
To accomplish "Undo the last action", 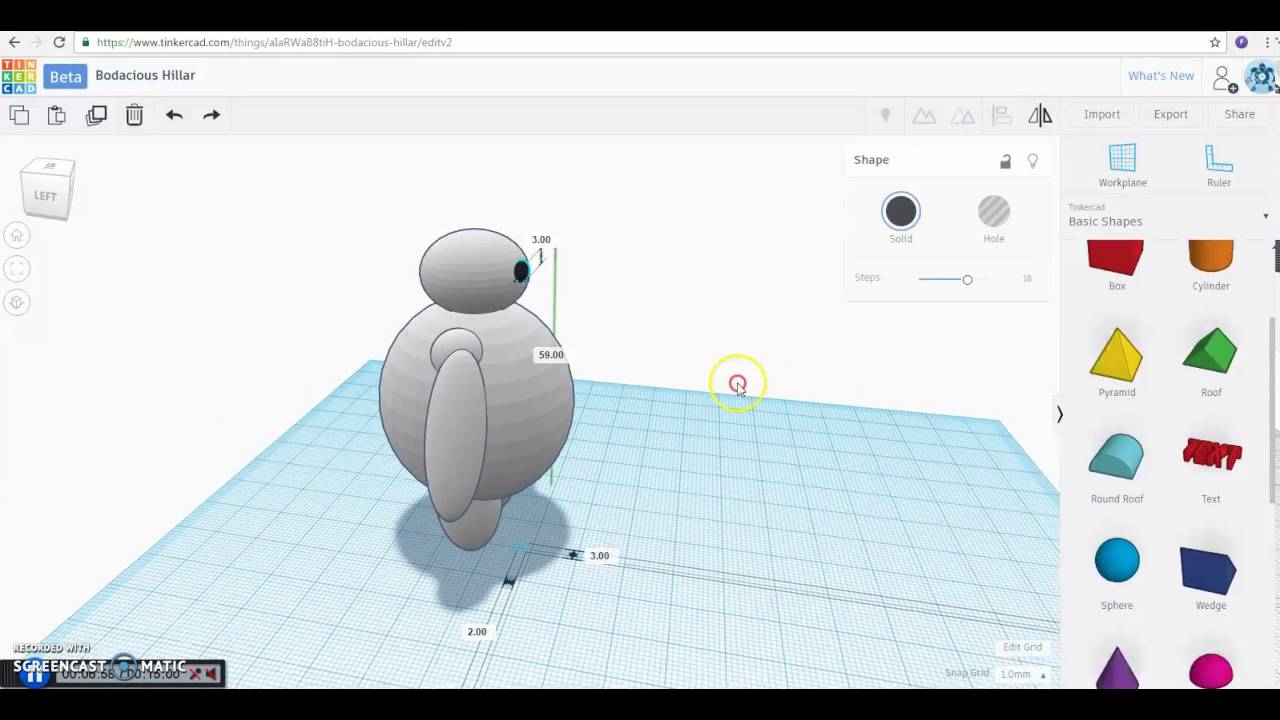I will 174,115.
